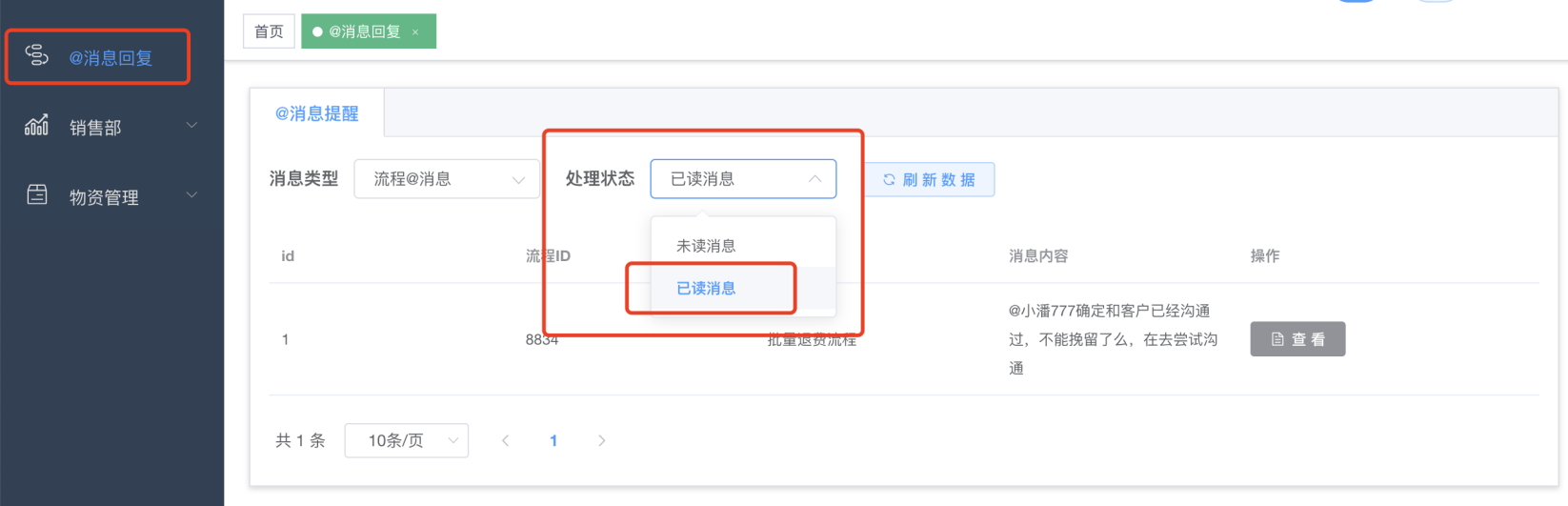
Task: Expand the 销售部 sidebar menu arrow
Action: pos(191,126)
